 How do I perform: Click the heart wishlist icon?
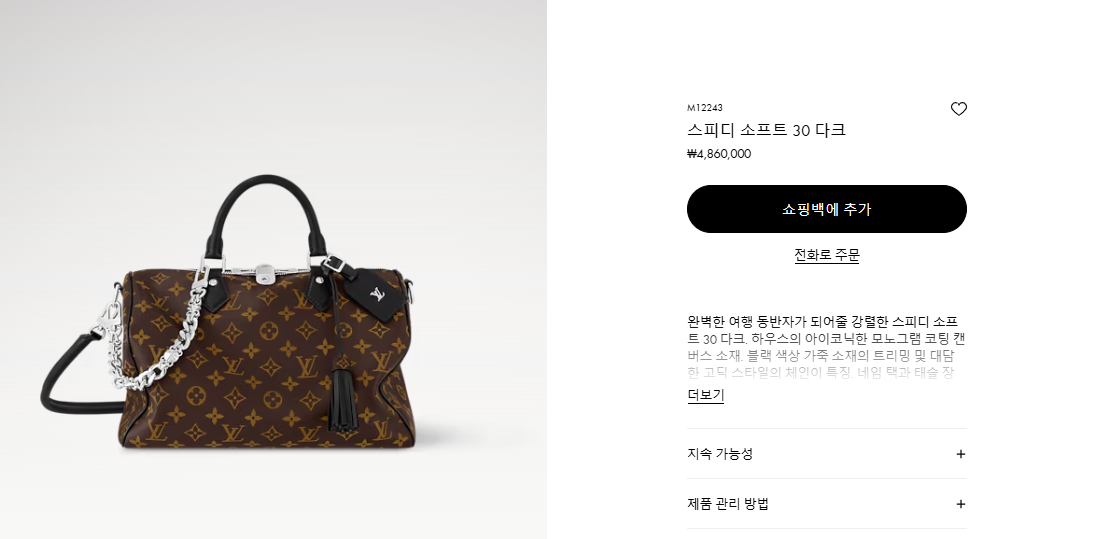click(x=958, y=109)
